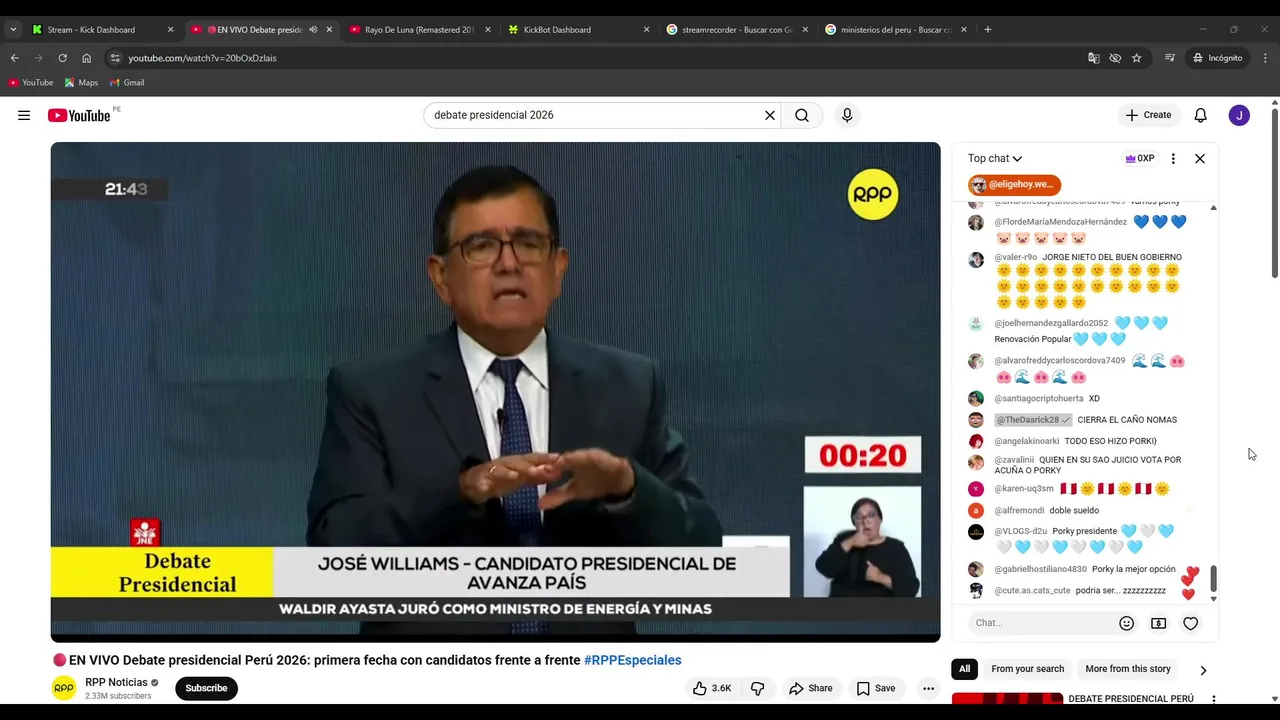Image resolution: width=1280 pixels, height=720 pixels.
Task: Dislike the video
Action: click(x=758, y=688)
